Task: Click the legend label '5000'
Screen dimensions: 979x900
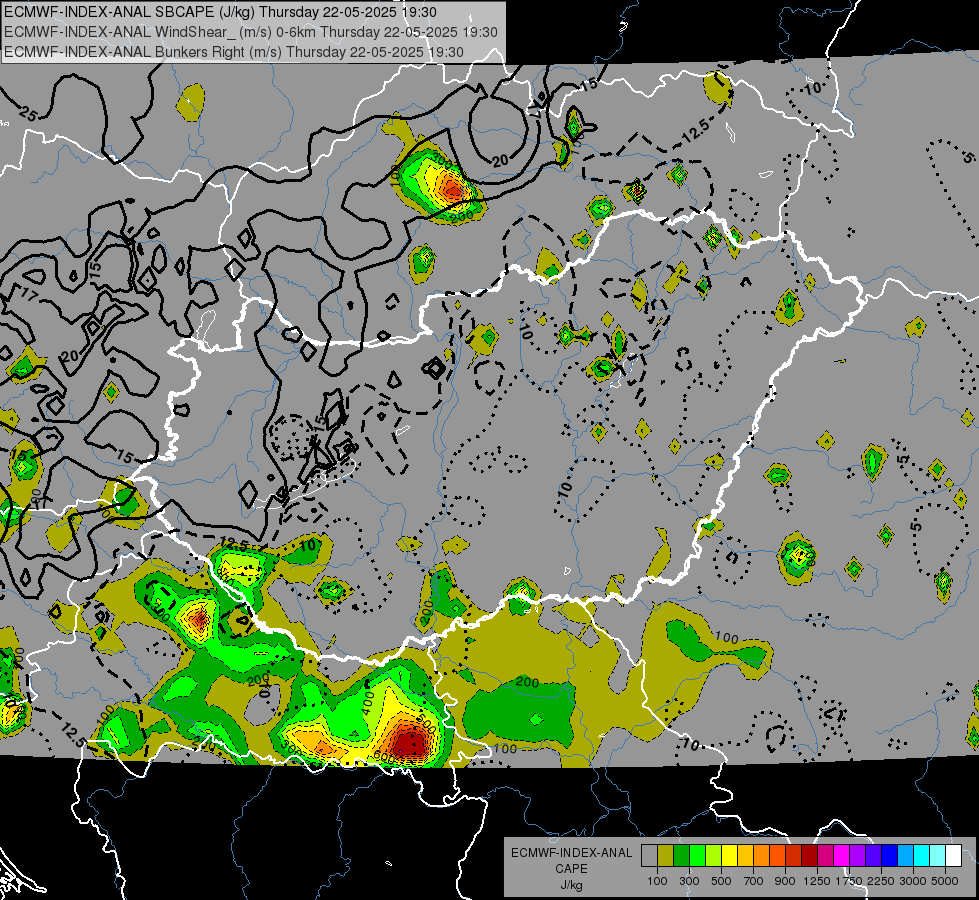Action: point(945,881)
